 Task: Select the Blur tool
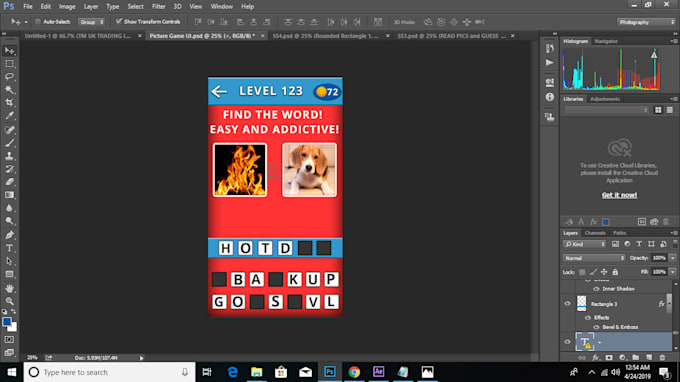9,208
